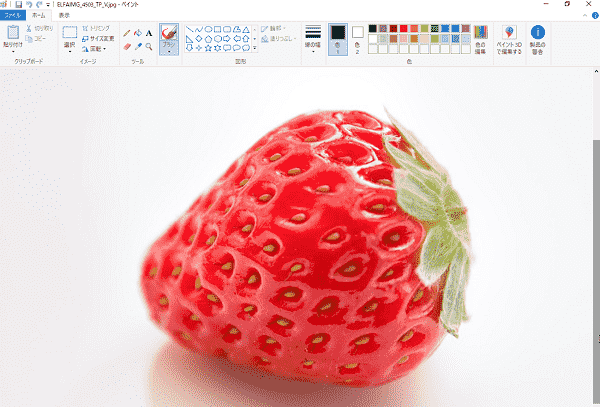The width and height of the screenshot is (600, 407).
Task: Choose the Down arrow shape
Action: click(x=189, y=48)
